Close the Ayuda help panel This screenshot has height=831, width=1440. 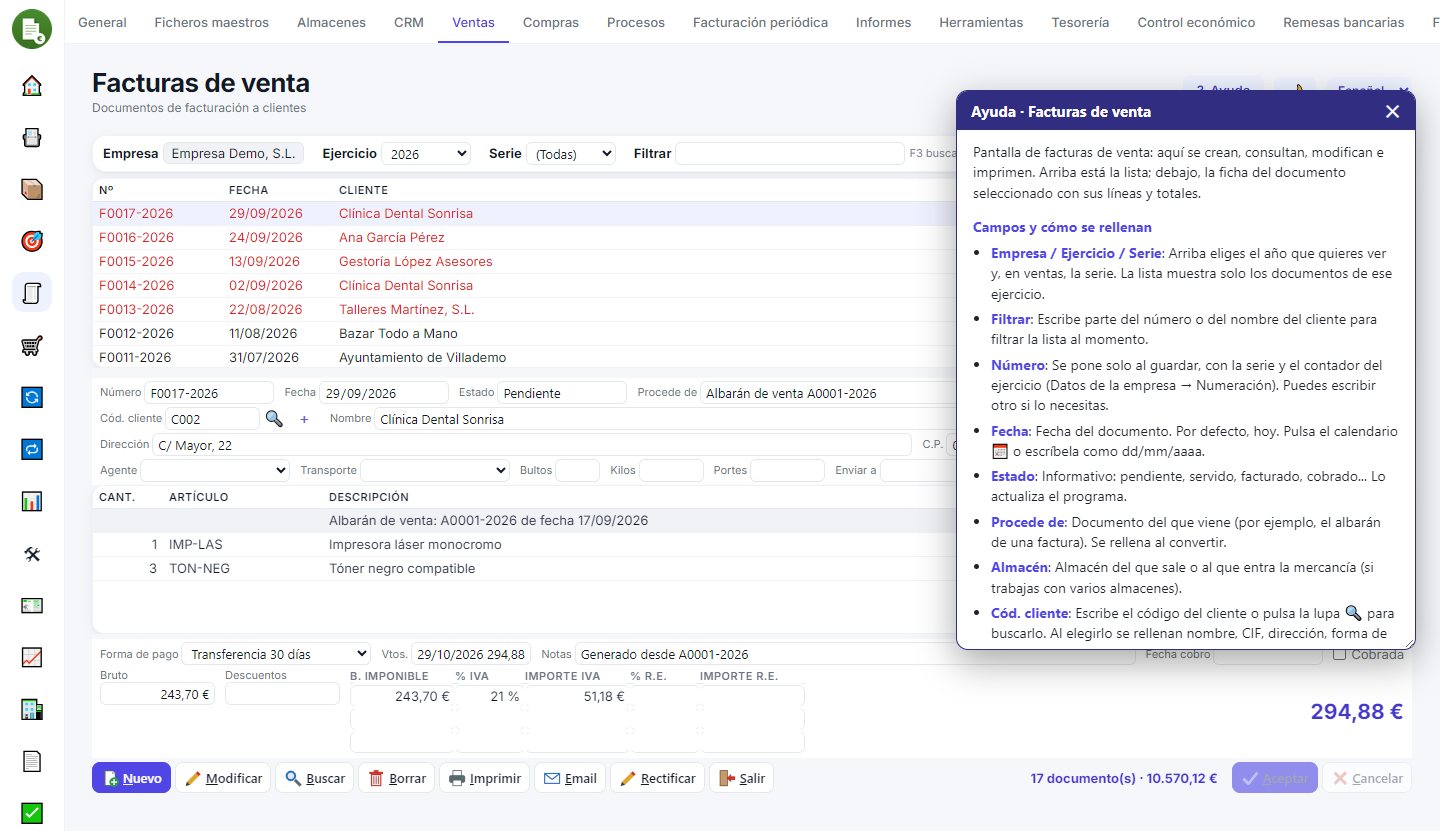(x=1392, y=111)
